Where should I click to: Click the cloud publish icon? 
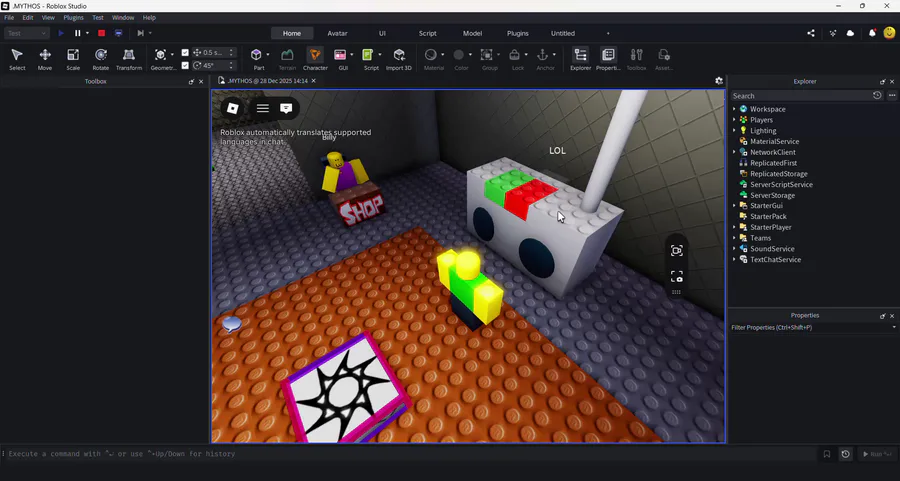click(x=850, y=33)
